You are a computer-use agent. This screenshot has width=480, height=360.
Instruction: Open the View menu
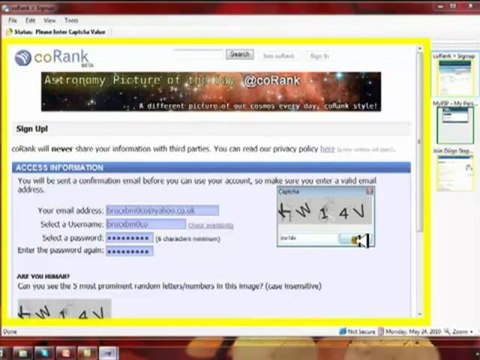pos(50,21)
